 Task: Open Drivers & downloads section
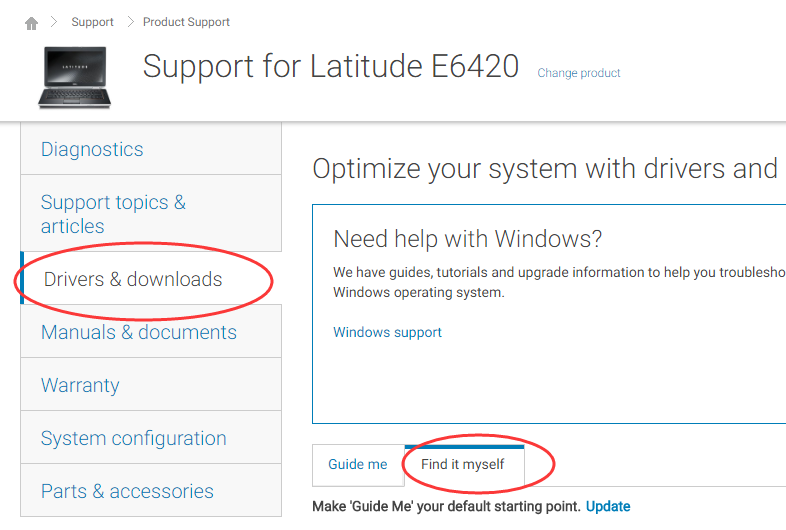coord(133,279)
